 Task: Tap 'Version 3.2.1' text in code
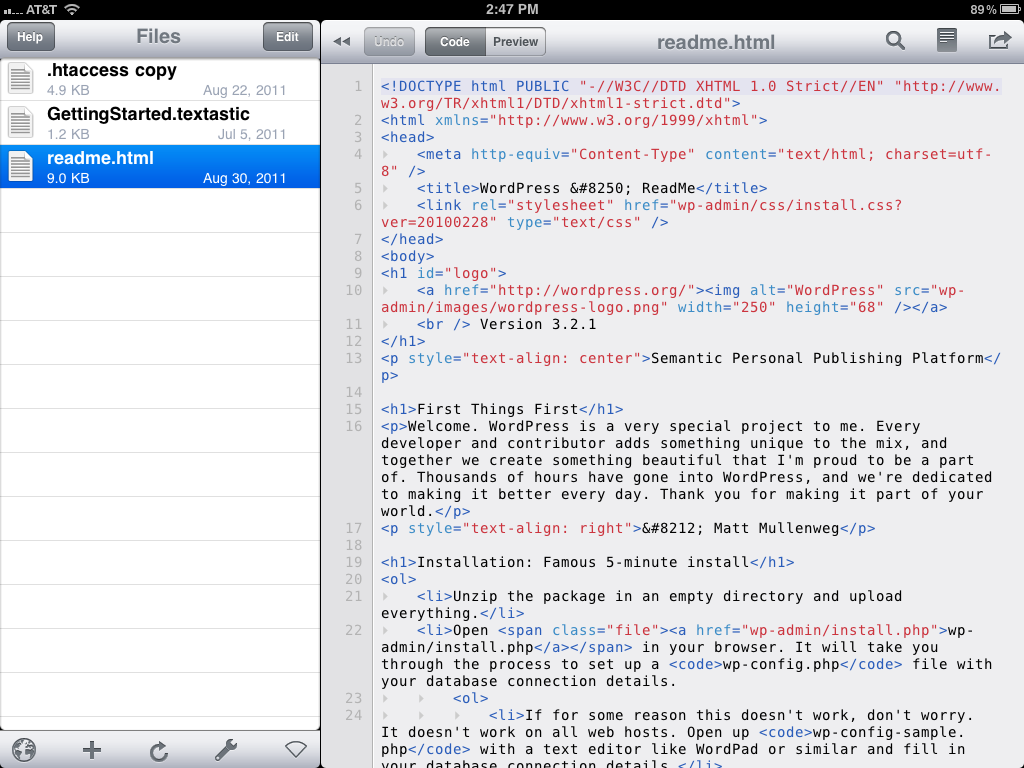tap(538, 325)
